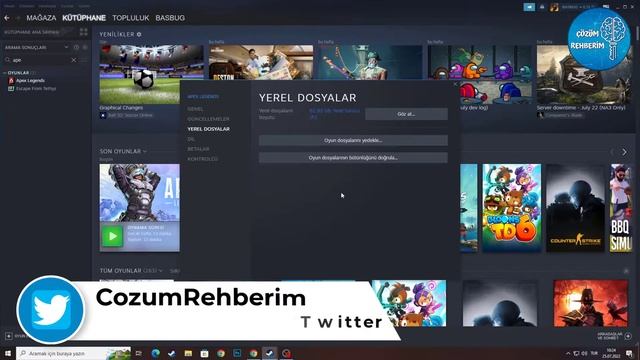640x360 pixels.
Task: Show previous recent games with left arrow
Action: point(612,152)
